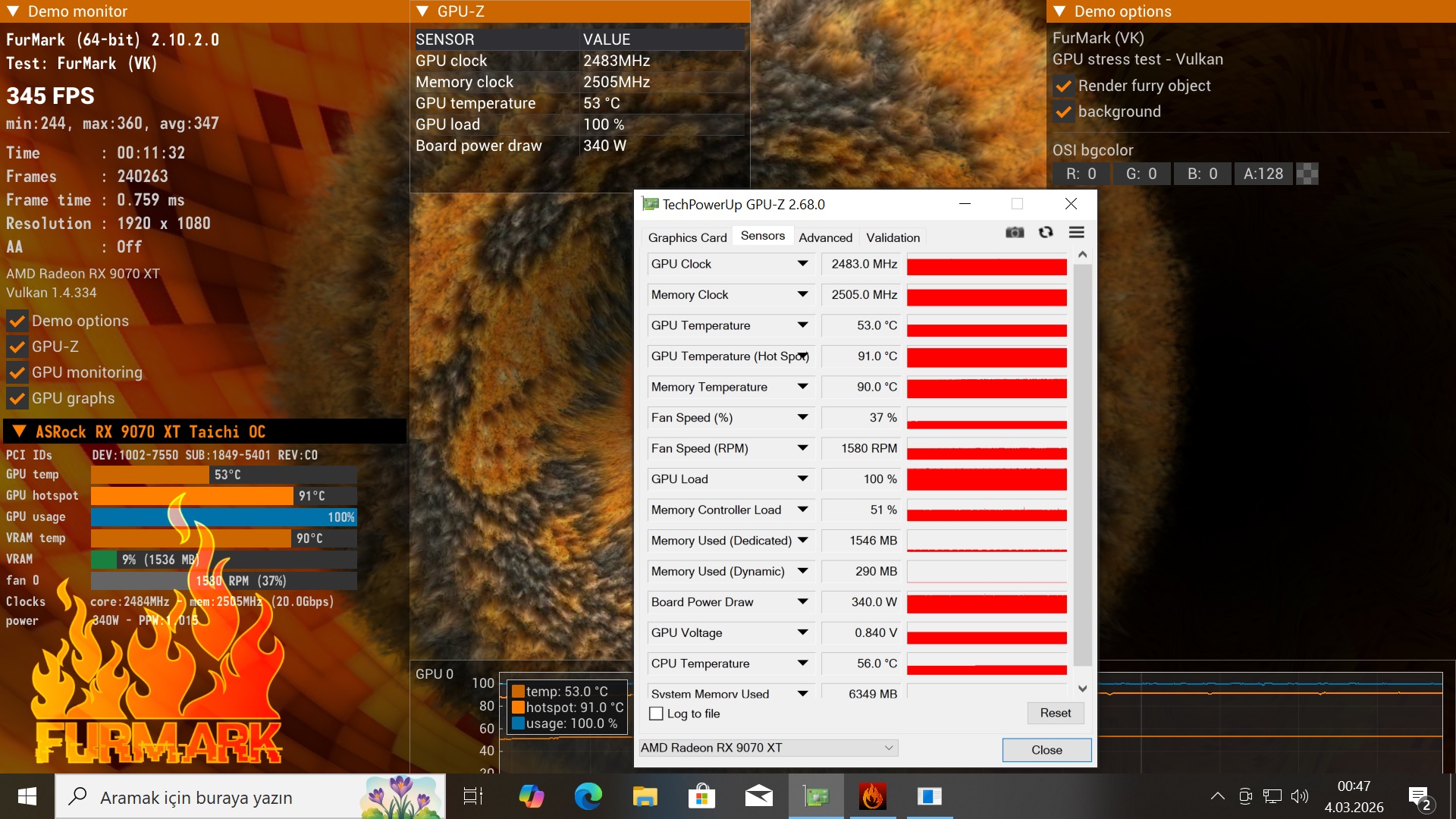Open the Graphics Card tab
The height and width of the screenshot is (819, 1456).
[687, 237]
